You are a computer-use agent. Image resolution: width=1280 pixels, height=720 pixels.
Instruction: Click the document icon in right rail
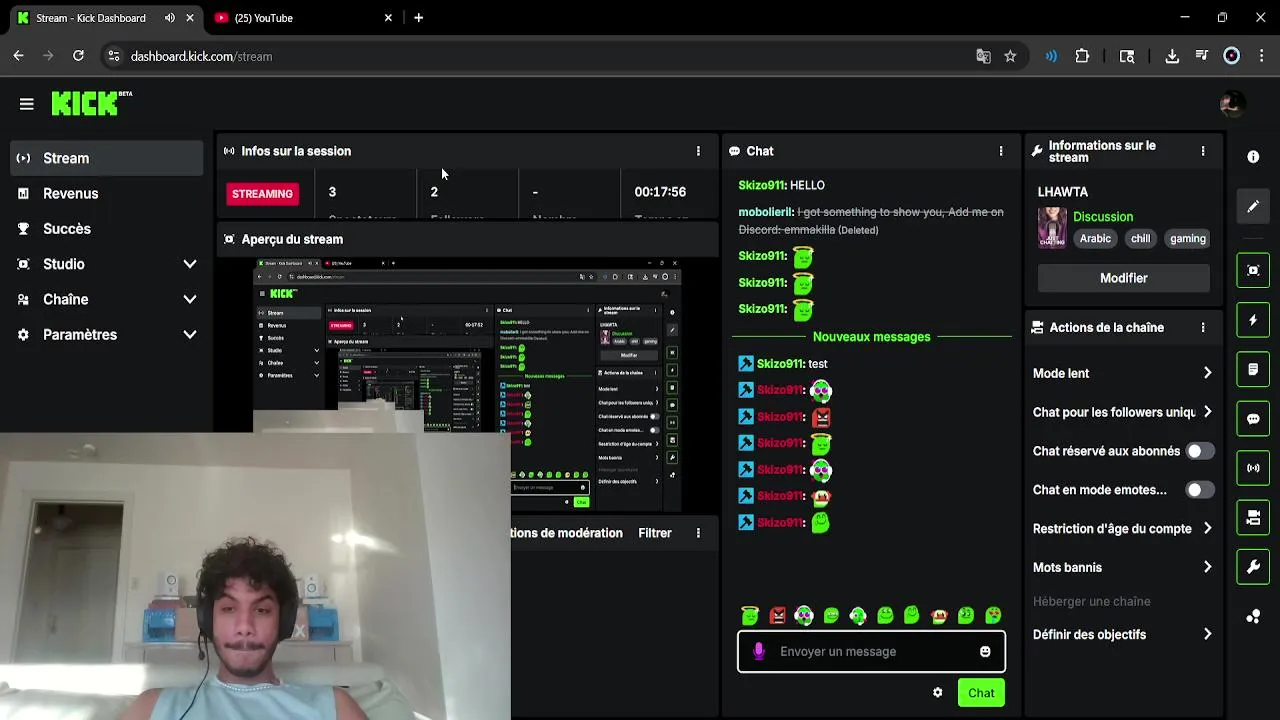[x=1253, y=370]
